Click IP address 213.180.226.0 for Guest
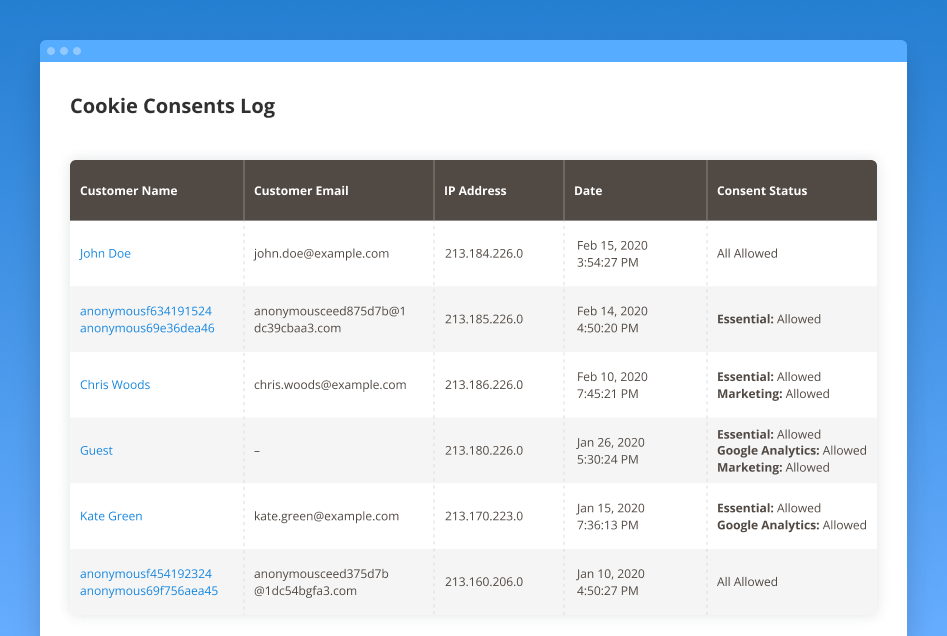The image size is (947, 636). (483, 450)
